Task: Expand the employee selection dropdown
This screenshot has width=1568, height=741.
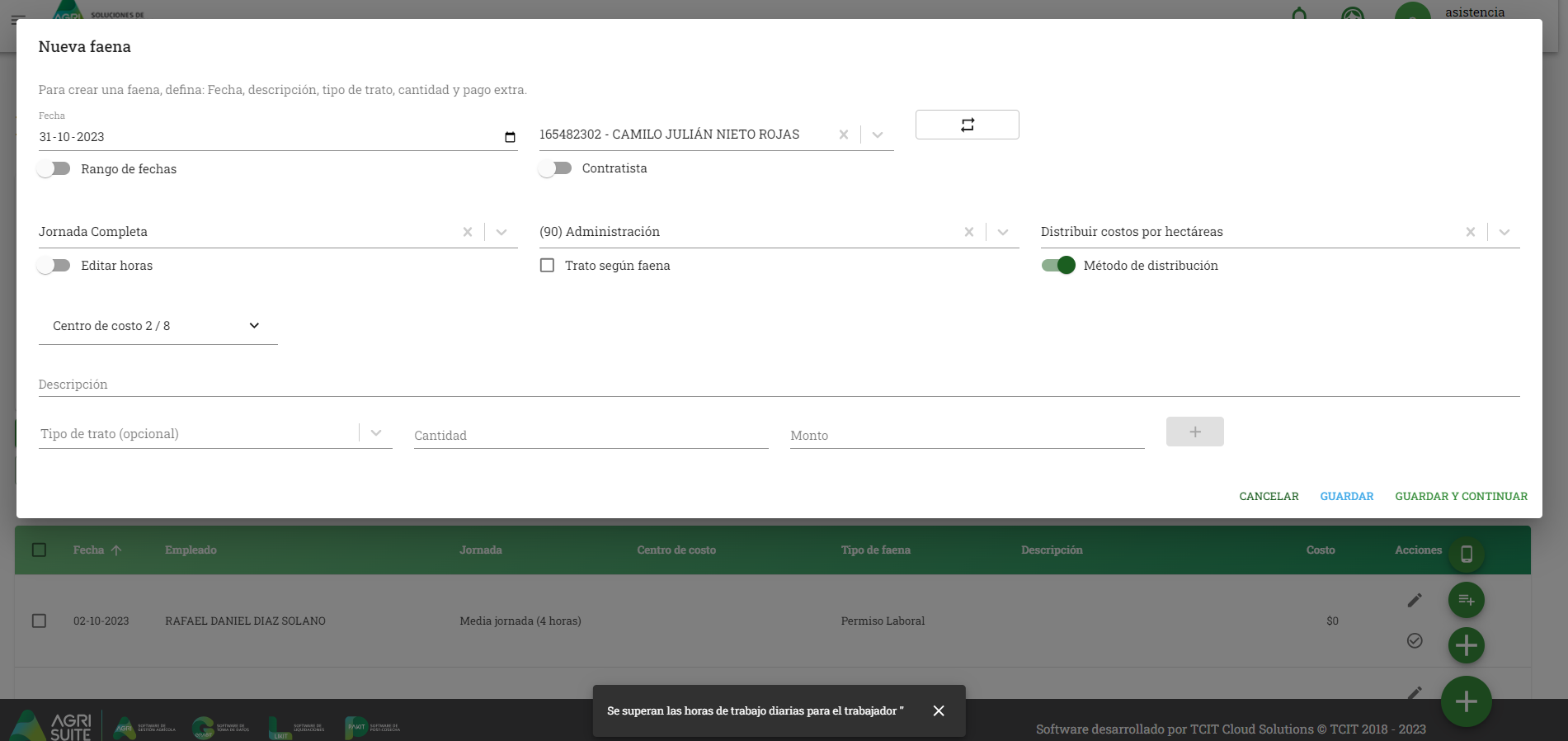Action: (x=878, y=135)
